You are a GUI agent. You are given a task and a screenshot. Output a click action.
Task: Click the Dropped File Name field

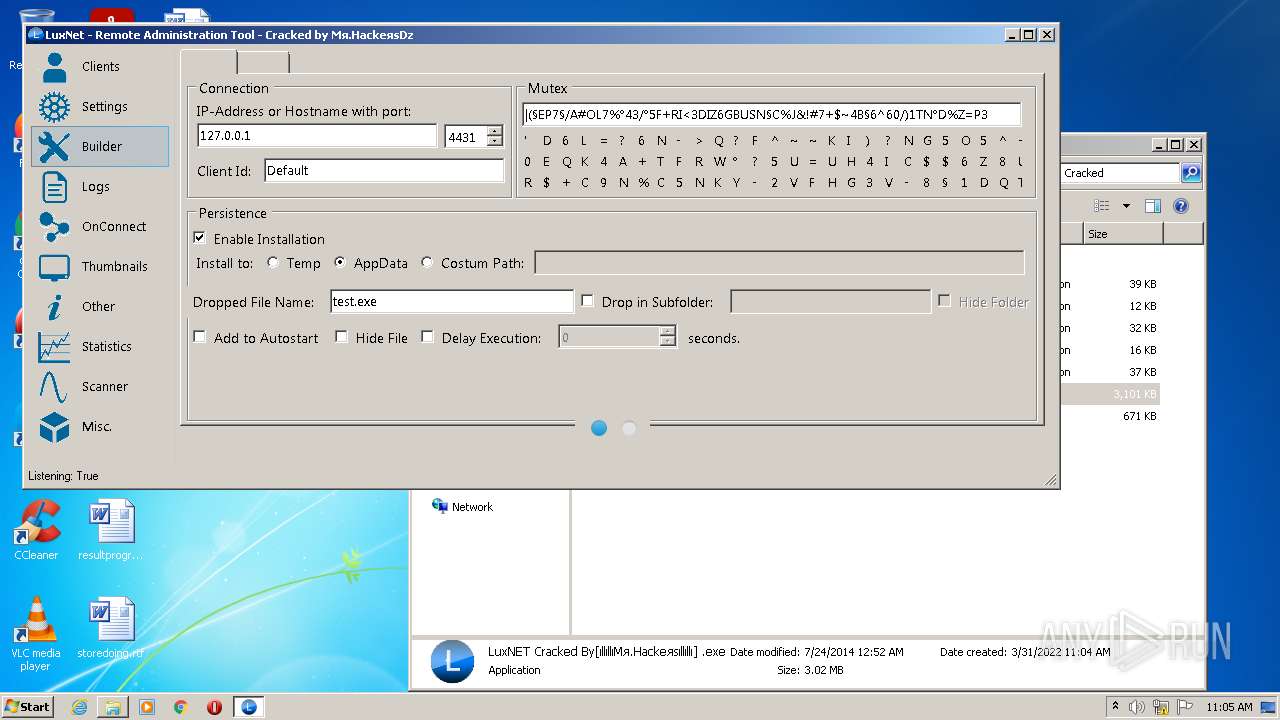point(451,301)
